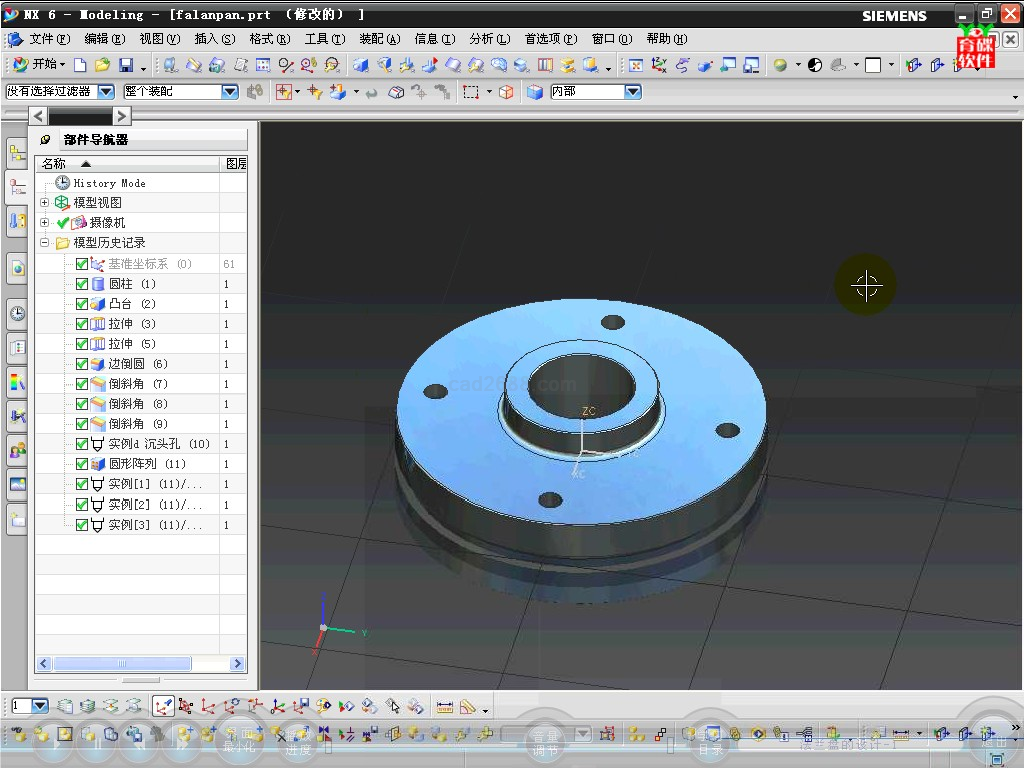Create a new file with New icon
The image size is (1024, 768).
(x=82, y=65)
